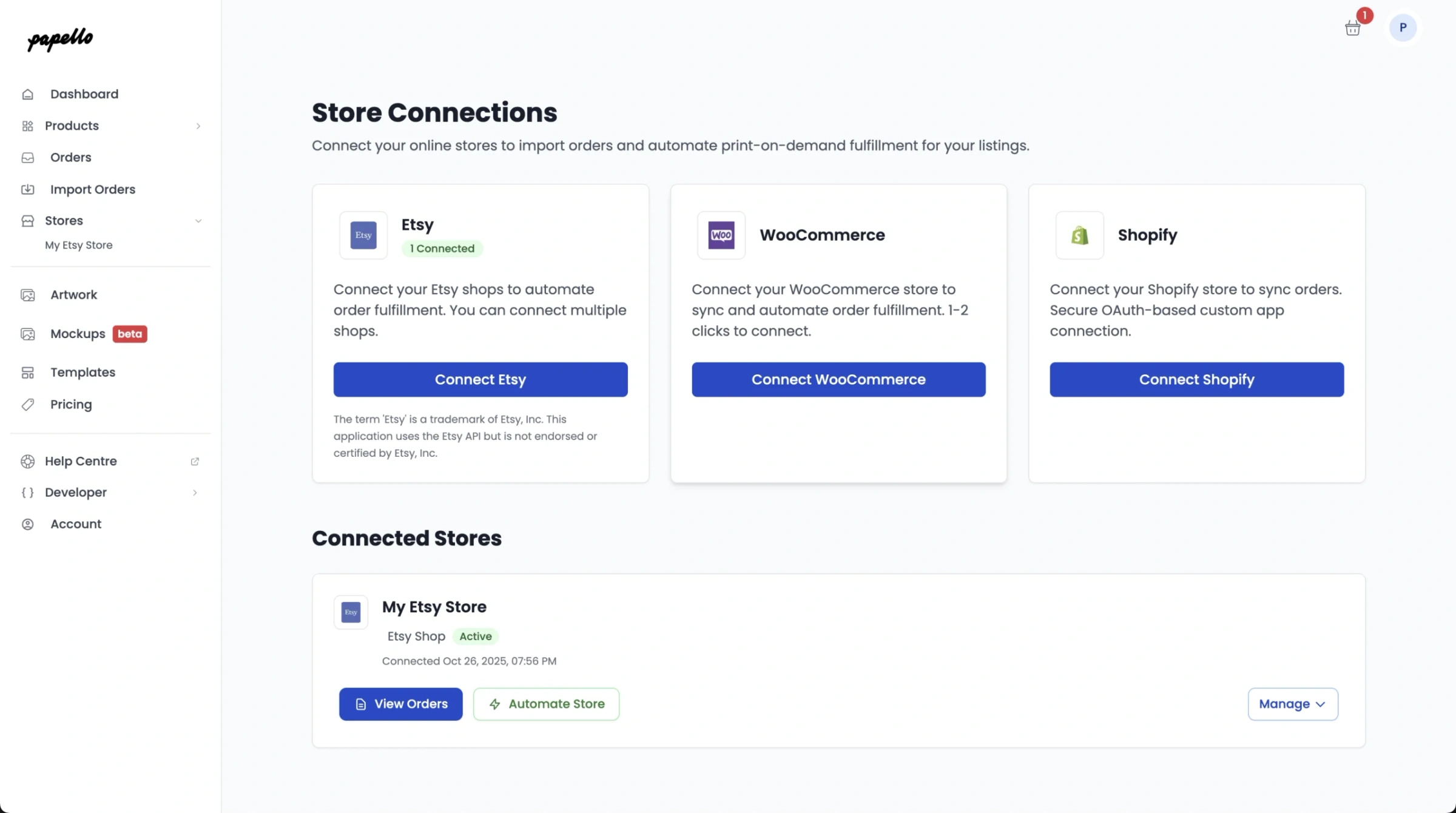This screenshot has height=813, width=1456.
Task: Open the Manage dropdown for My Etsy Store
Action: click(1293, 704)
